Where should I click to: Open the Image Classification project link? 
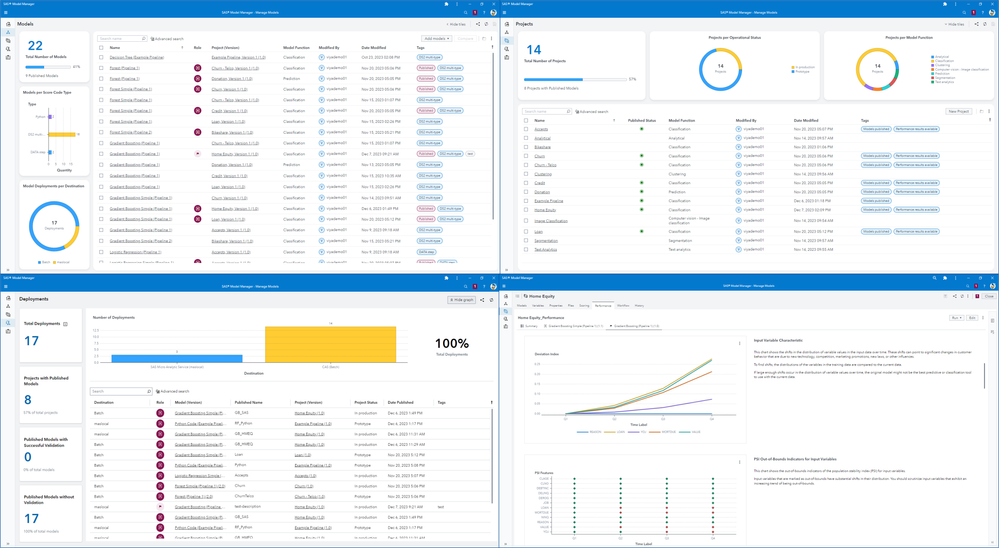point(551,221)
